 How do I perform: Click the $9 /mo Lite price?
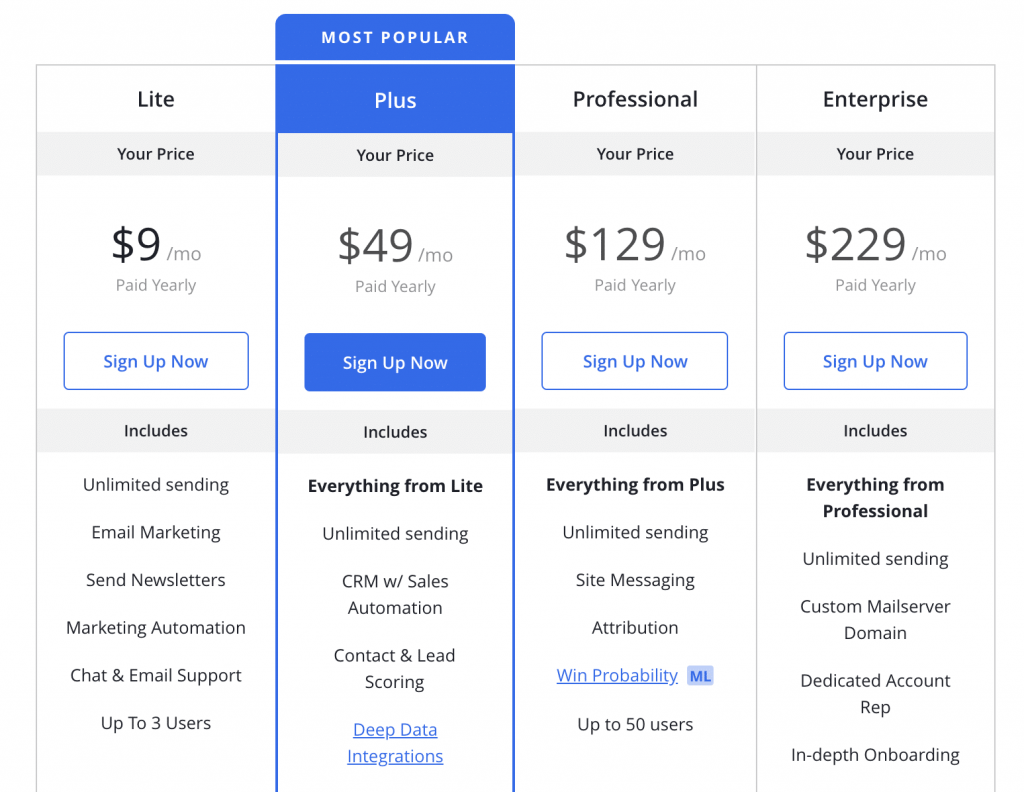coord(156,245)
